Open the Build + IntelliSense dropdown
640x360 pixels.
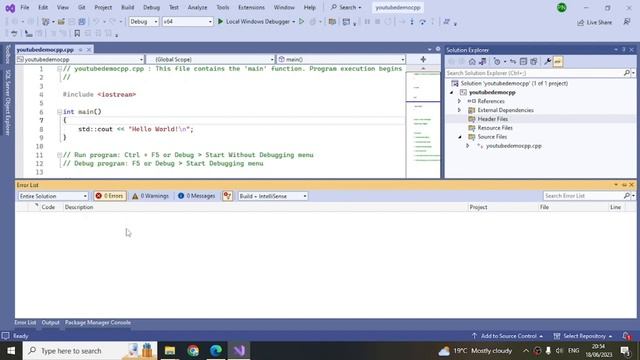273,196
